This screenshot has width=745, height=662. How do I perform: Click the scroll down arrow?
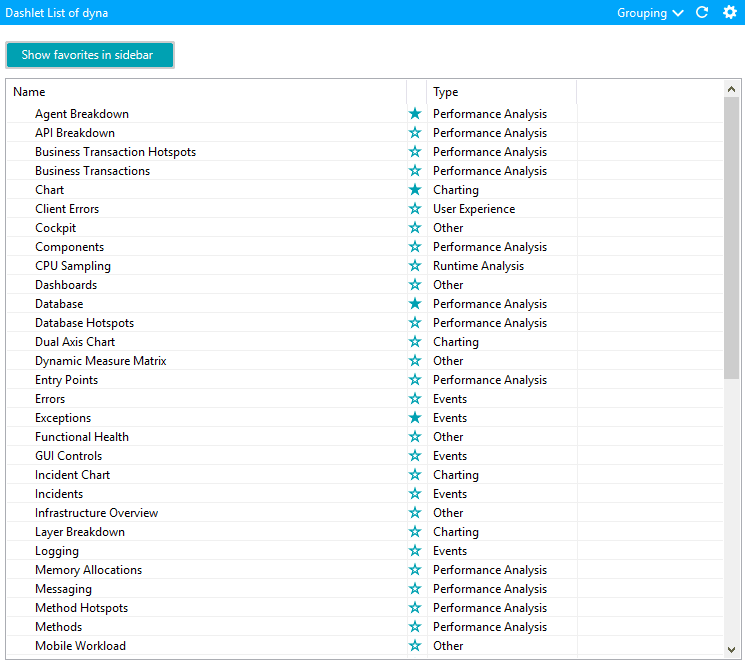click(x=731, y=650)
